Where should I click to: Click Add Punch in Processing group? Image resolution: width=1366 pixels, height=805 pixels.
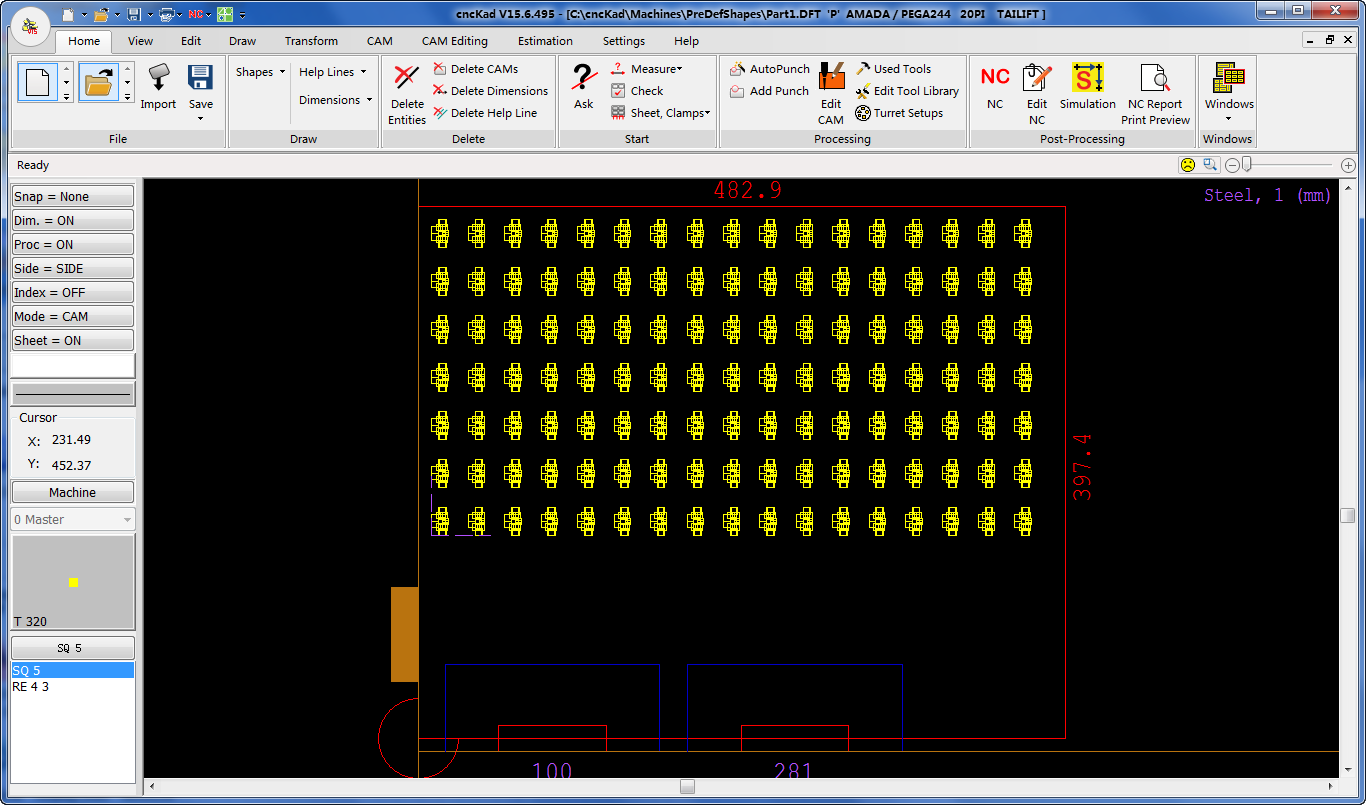point(768,91)
